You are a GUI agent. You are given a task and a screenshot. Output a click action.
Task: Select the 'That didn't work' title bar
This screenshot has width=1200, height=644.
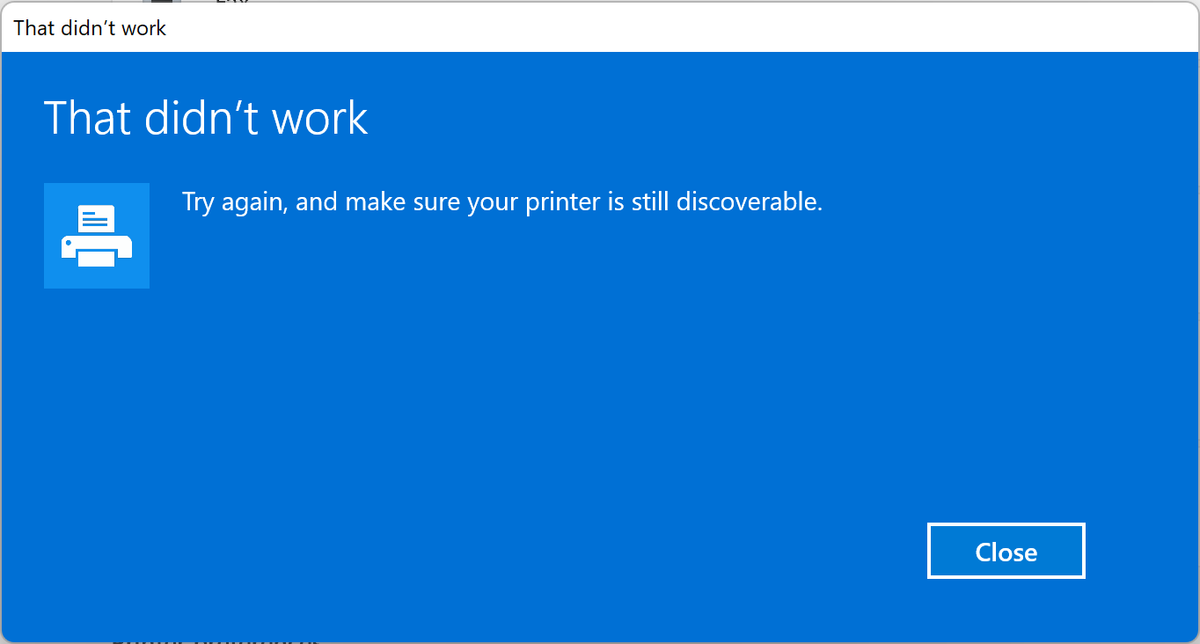pos(90,28)
